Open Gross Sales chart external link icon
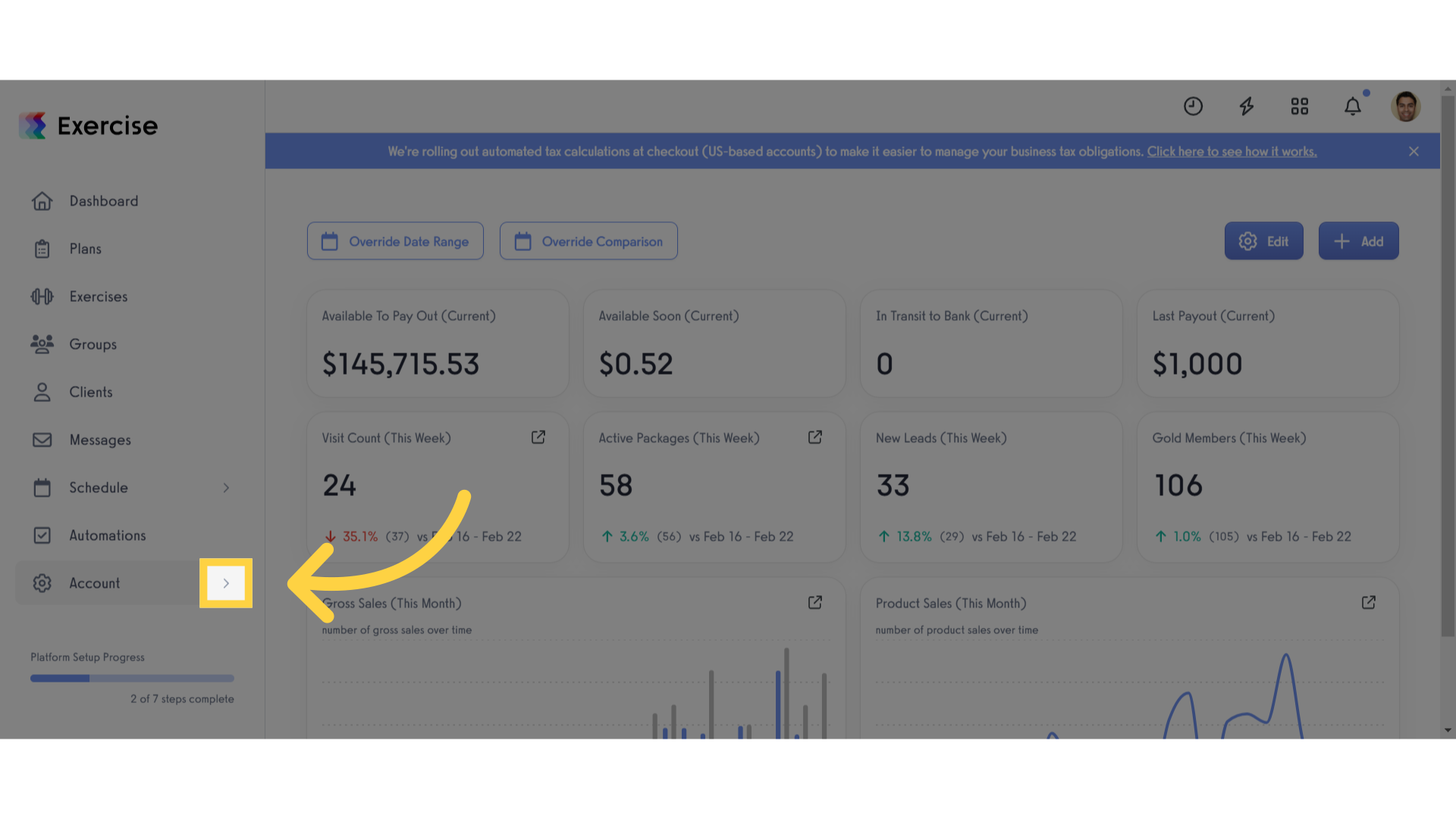Screen dimensions: 1456x819 [x=815, y=603]
